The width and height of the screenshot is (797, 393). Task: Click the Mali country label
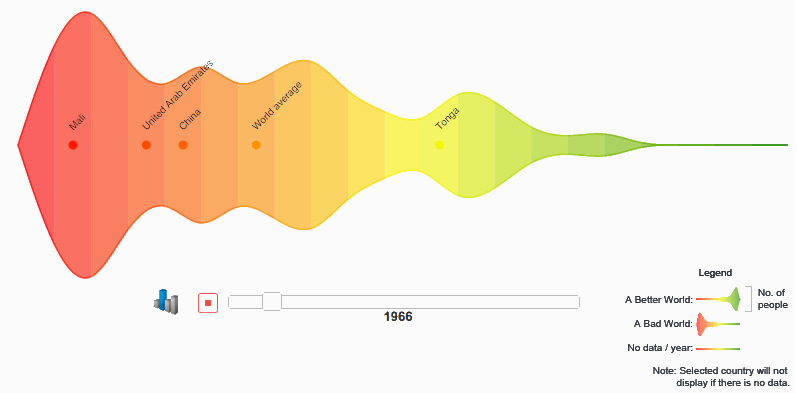(77, 123)
